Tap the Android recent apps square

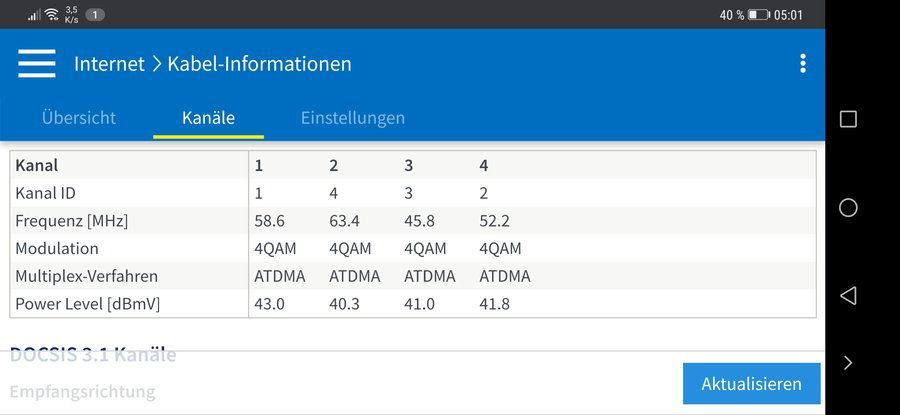[848, 119]
